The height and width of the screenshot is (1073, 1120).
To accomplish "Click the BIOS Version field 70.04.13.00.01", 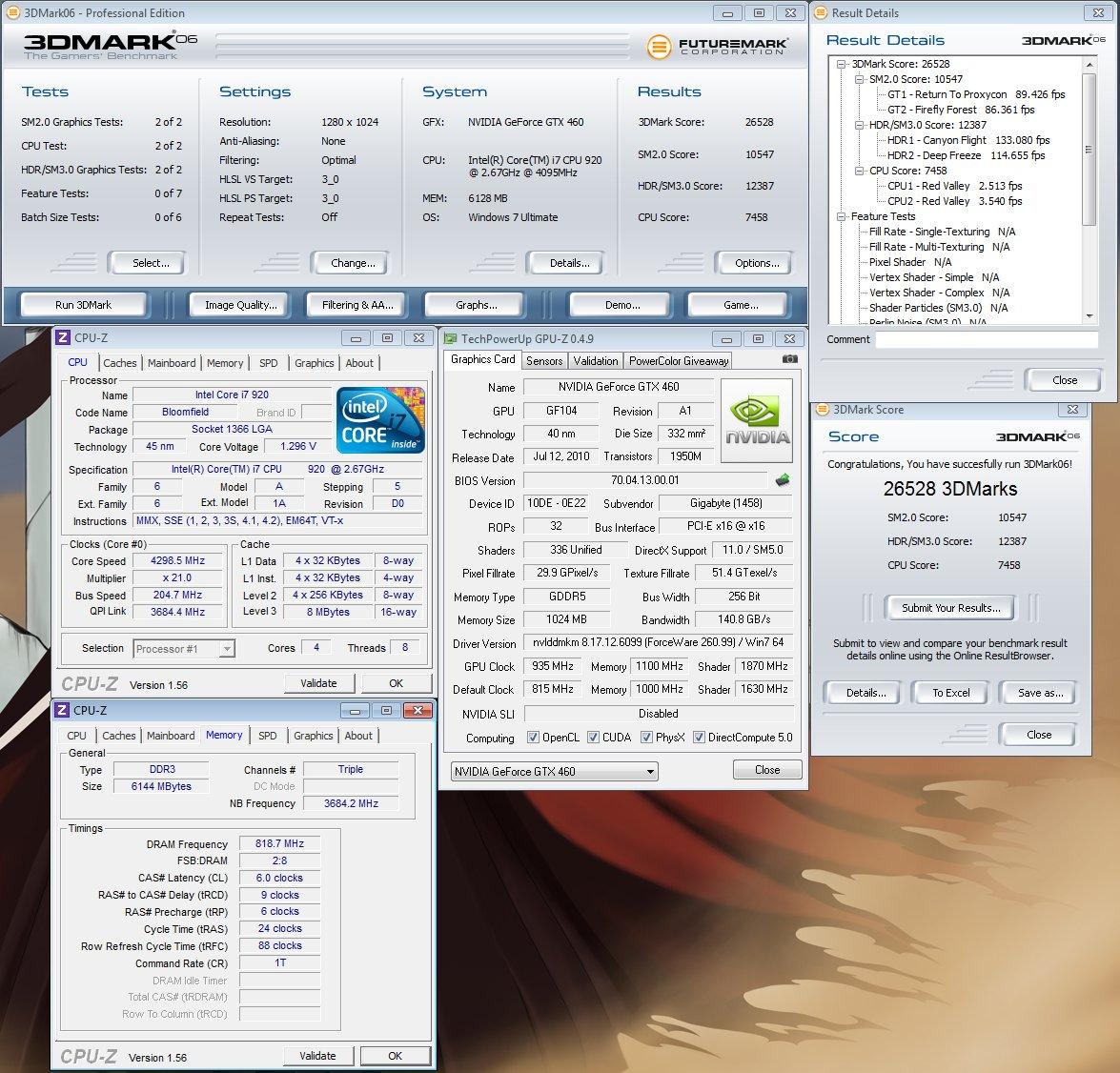I will (645, 479).
